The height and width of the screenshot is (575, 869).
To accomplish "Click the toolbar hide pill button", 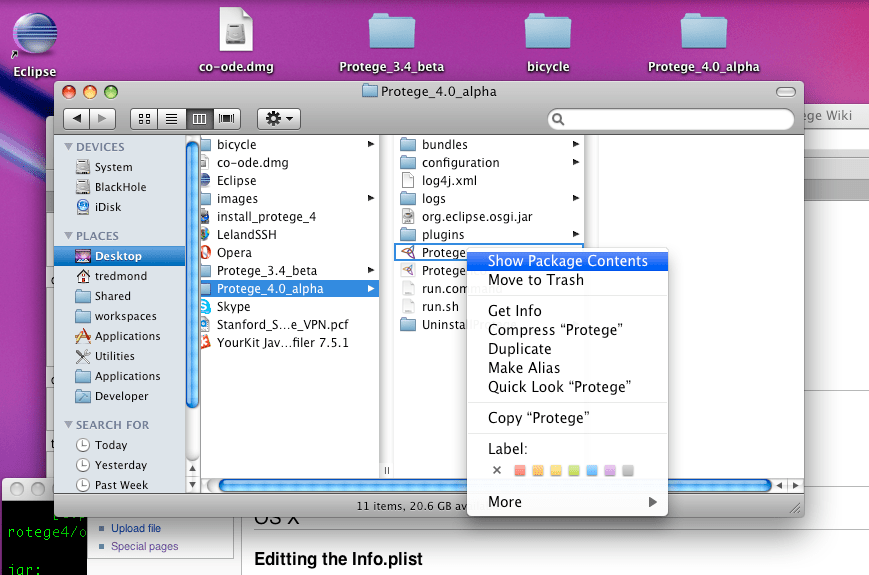I will [786, 92].
